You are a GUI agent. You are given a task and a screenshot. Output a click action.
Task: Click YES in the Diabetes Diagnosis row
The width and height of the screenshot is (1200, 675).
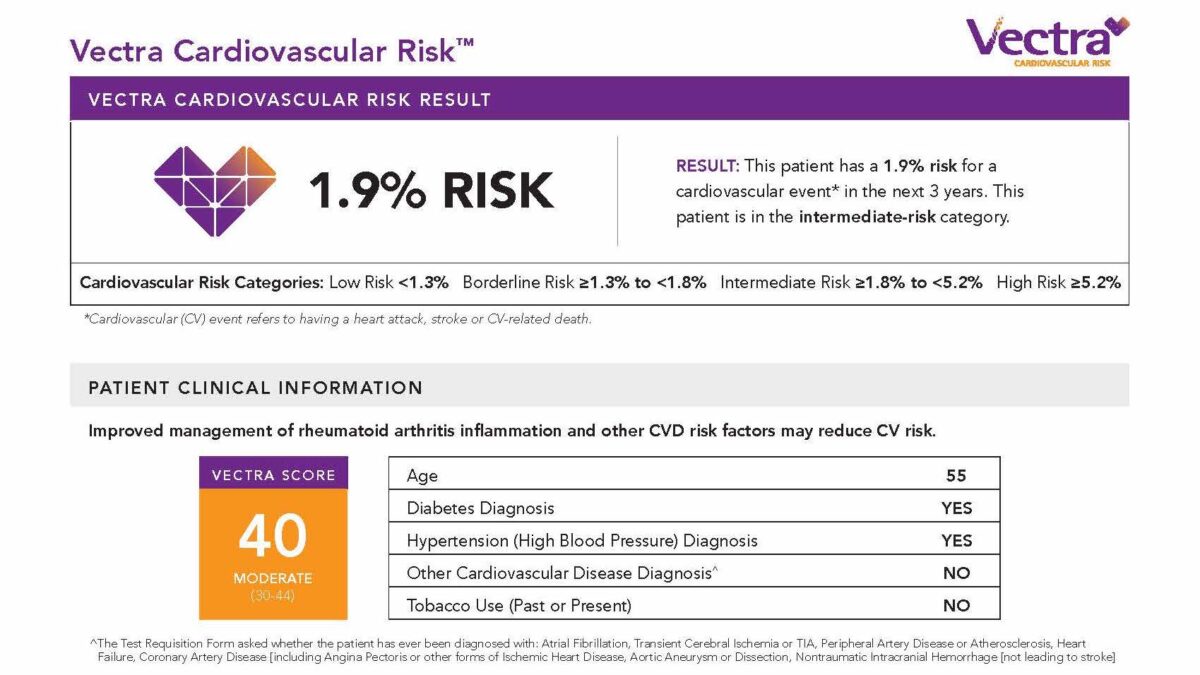(956, 508)
